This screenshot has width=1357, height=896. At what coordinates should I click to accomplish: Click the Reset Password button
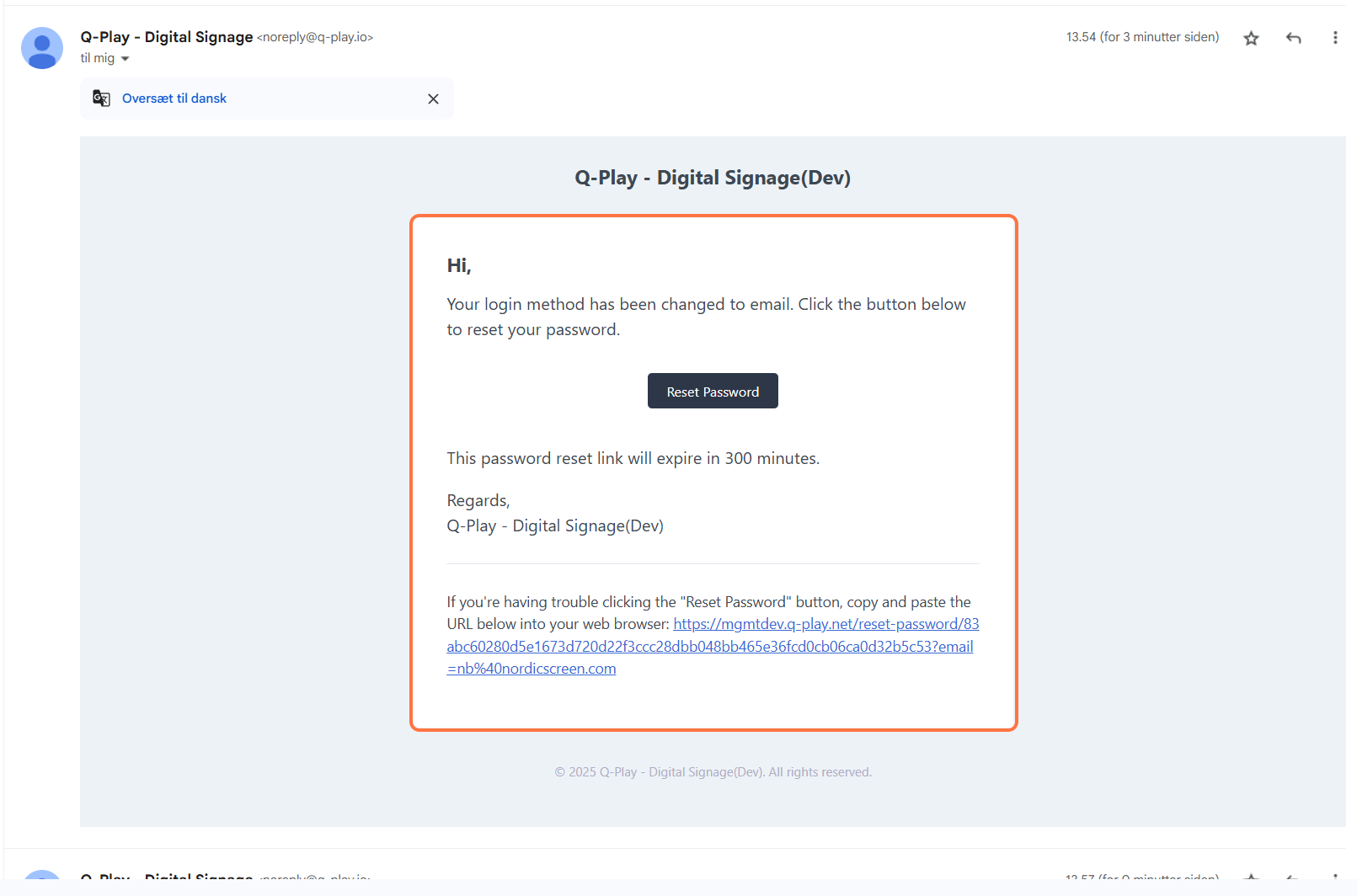(713, 391)
